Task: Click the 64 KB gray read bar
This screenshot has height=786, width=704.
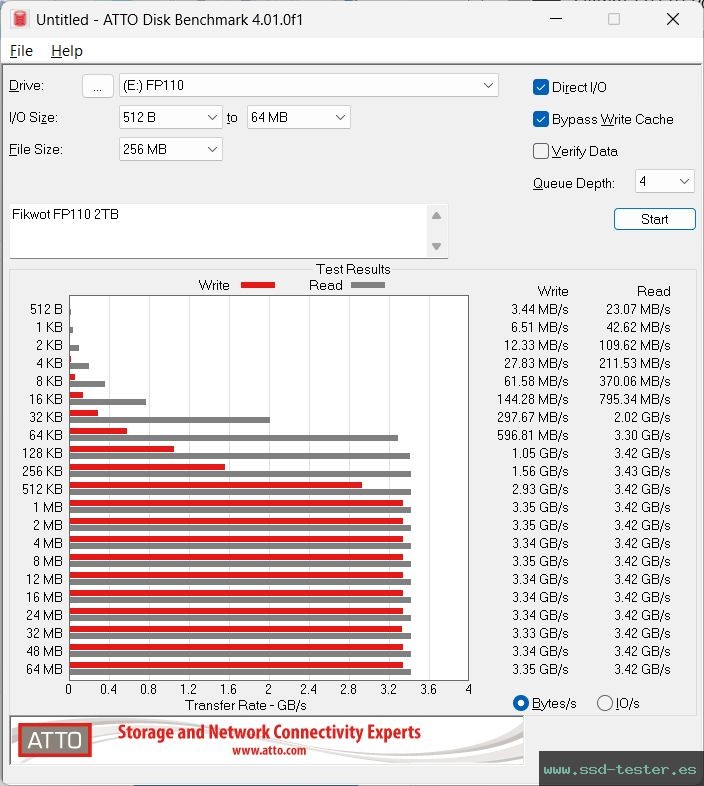Action: tap(234, 438)
